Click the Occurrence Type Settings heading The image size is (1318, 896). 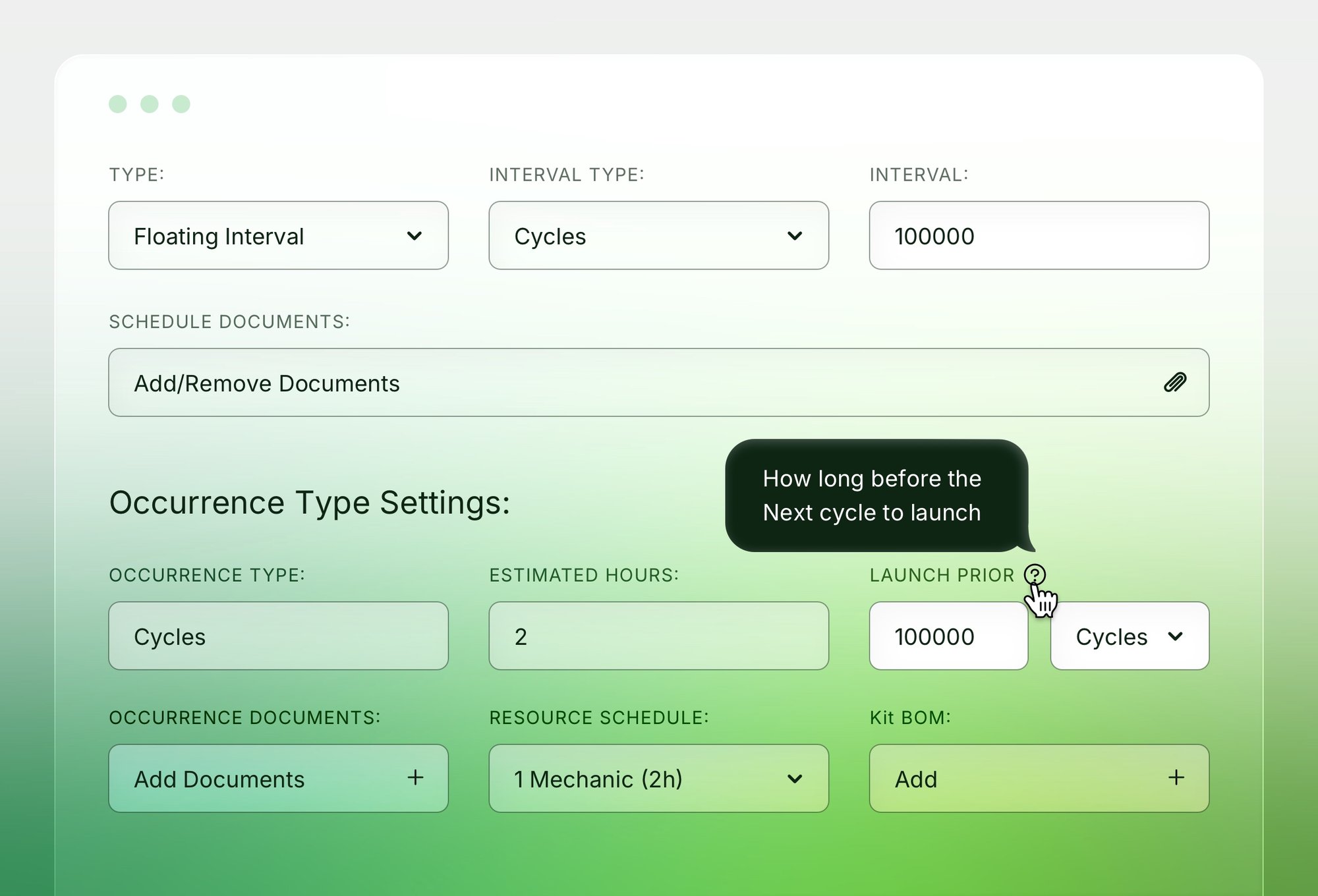click(310, 503)
